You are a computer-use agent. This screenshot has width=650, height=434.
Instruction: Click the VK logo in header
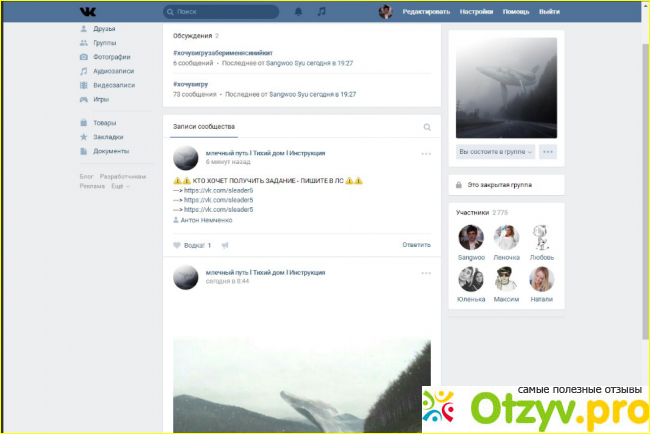tap(88, 11)
